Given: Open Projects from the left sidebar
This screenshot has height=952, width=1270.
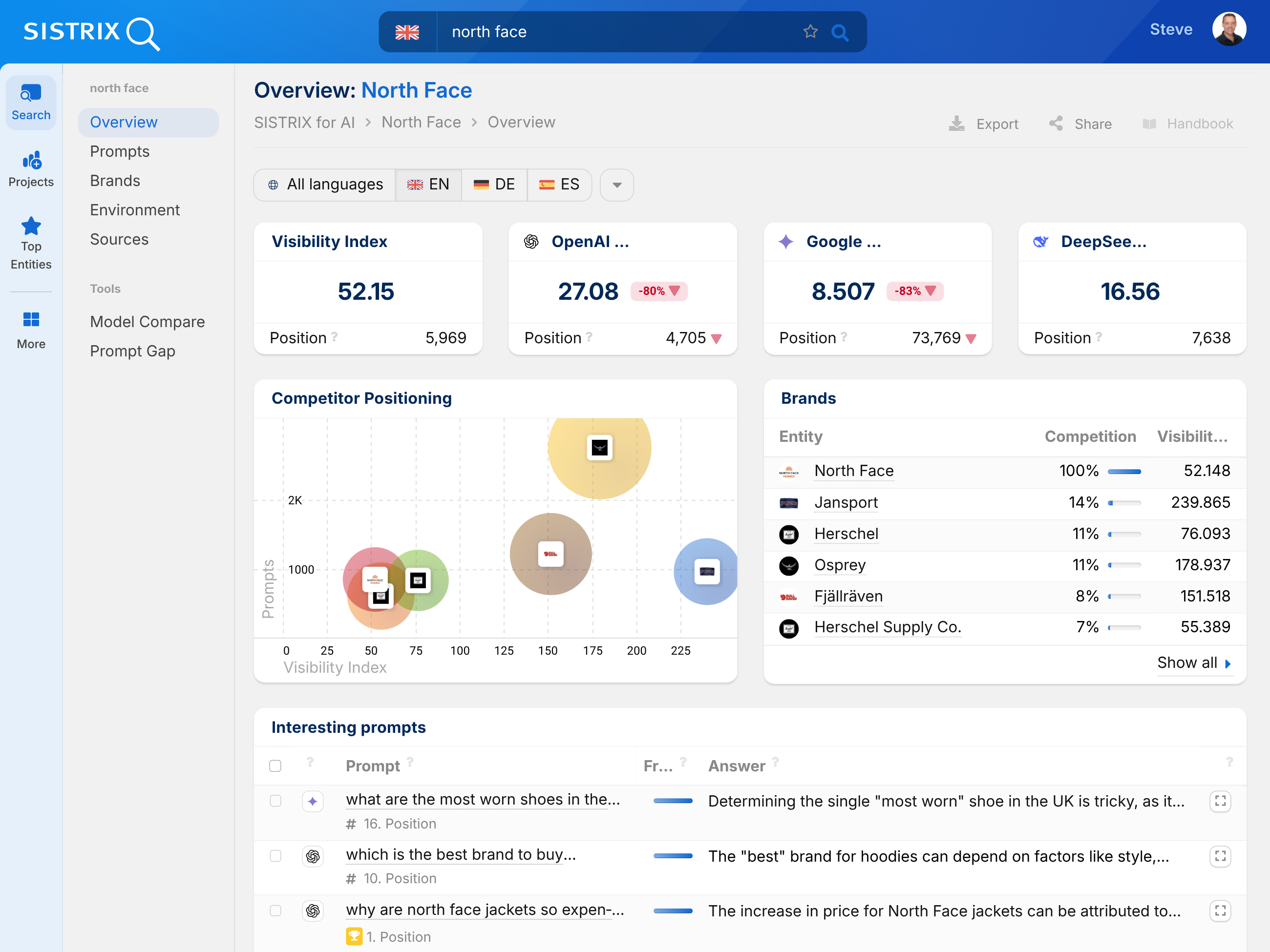Looking at the screenshot, I should coord(31,169).
